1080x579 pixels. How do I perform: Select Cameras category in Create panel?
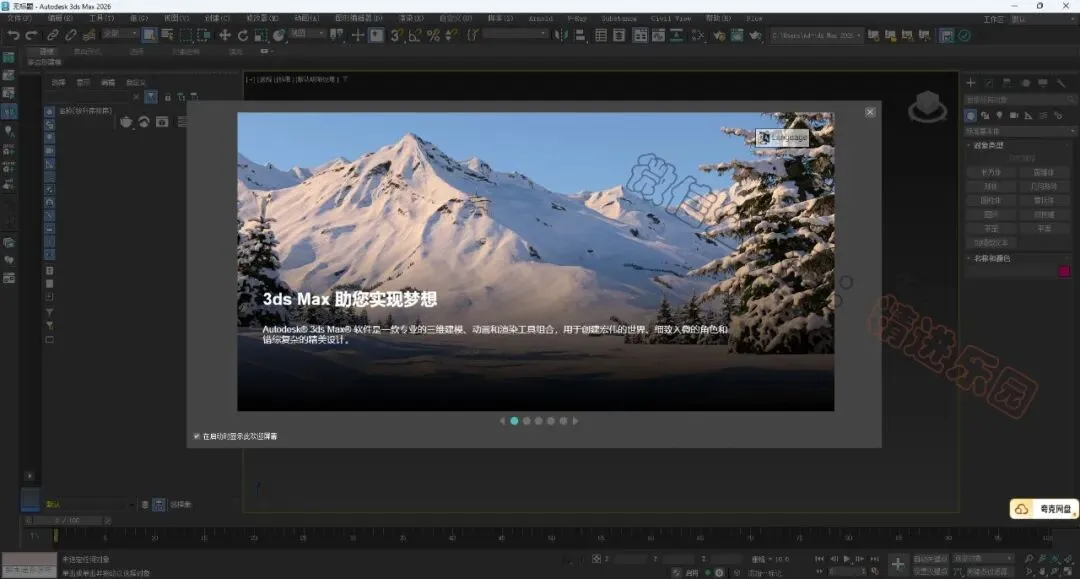1014,116
